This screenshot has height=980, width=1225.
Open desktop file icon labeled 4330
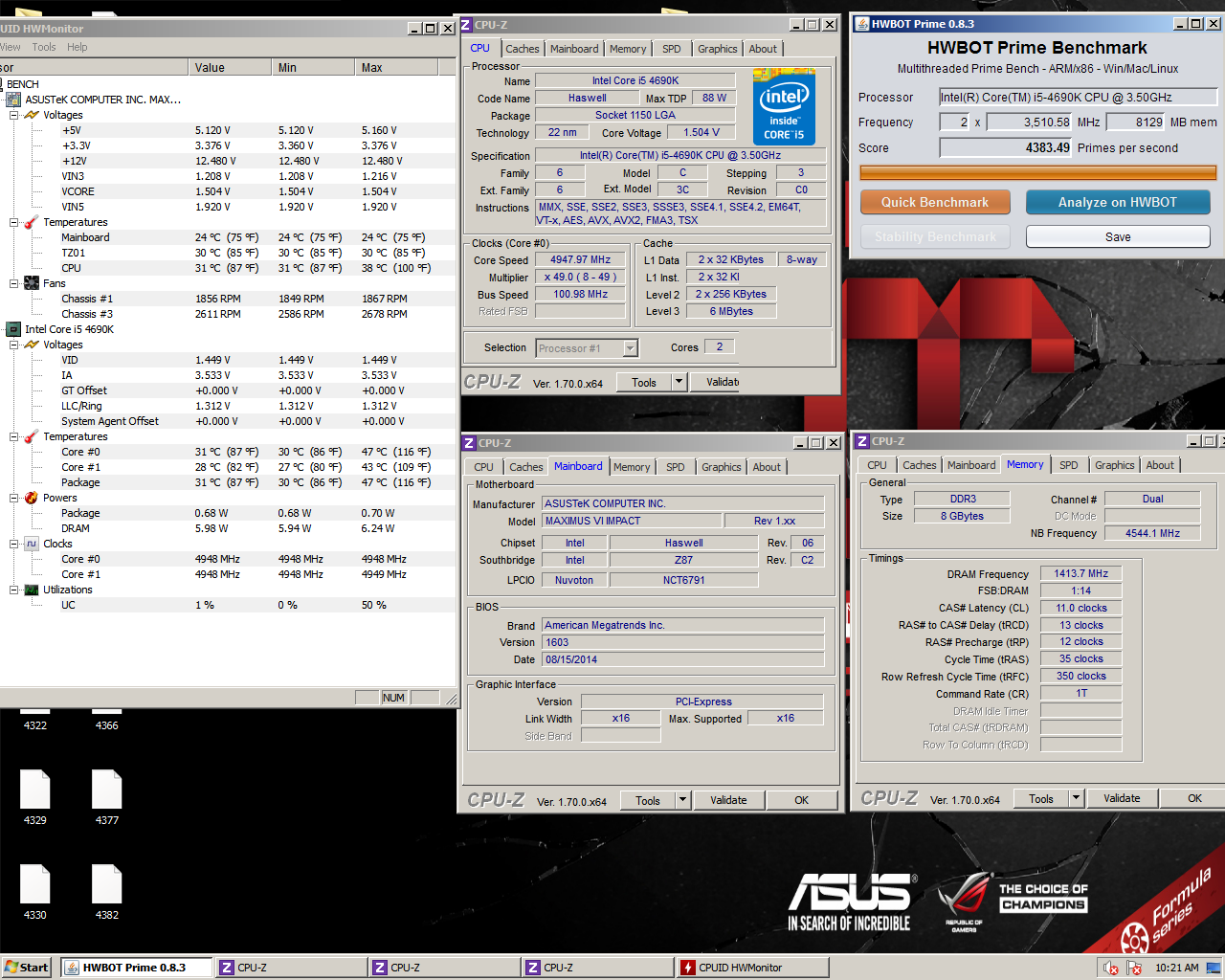tap(35, 892)
